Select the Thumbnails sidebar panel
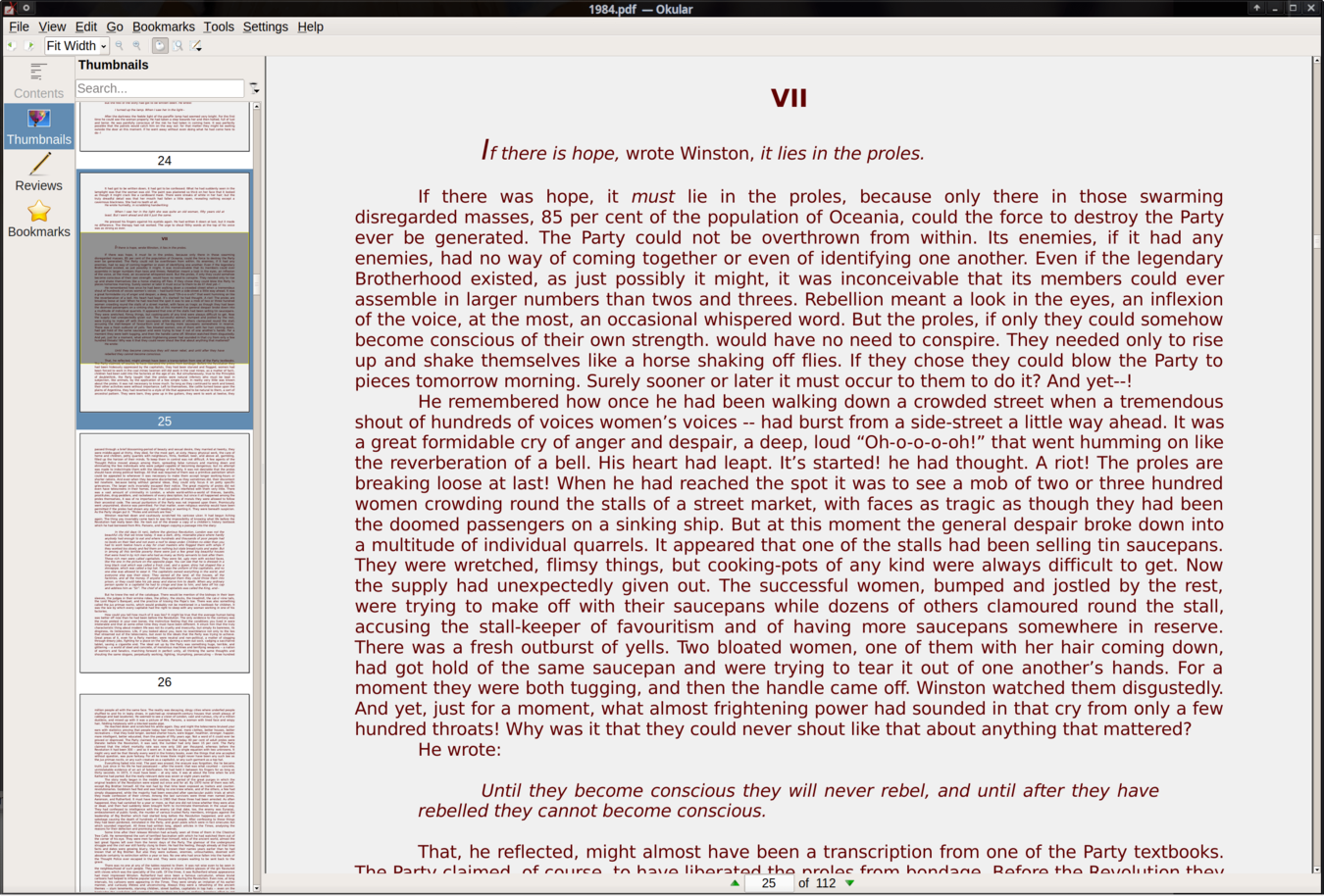The height and width of the screenshot is (896, 1324). point(38,126)
